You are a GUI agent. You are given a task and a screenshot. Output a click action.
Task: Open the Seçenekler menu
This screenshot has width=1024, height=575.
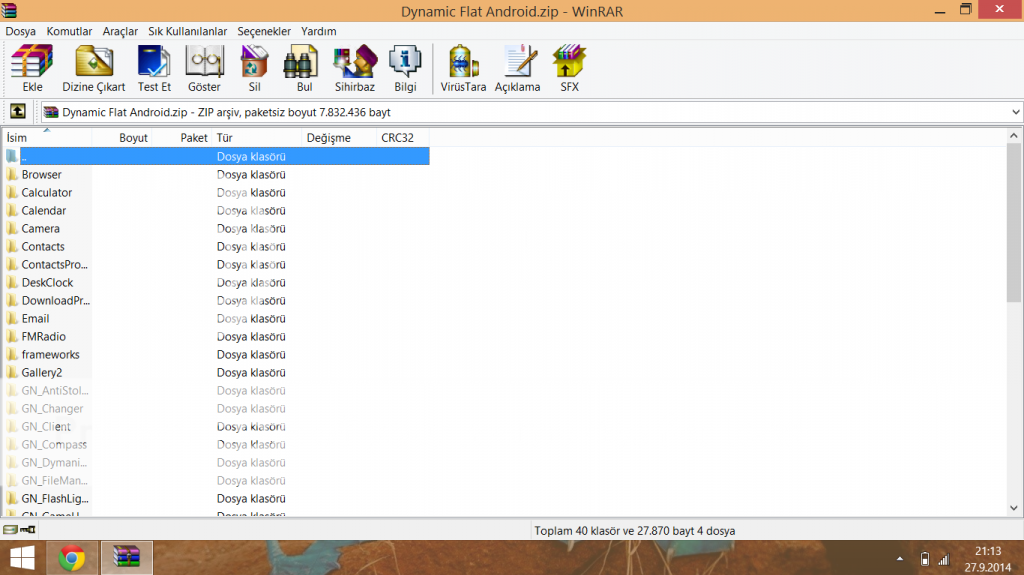[265, 31]
